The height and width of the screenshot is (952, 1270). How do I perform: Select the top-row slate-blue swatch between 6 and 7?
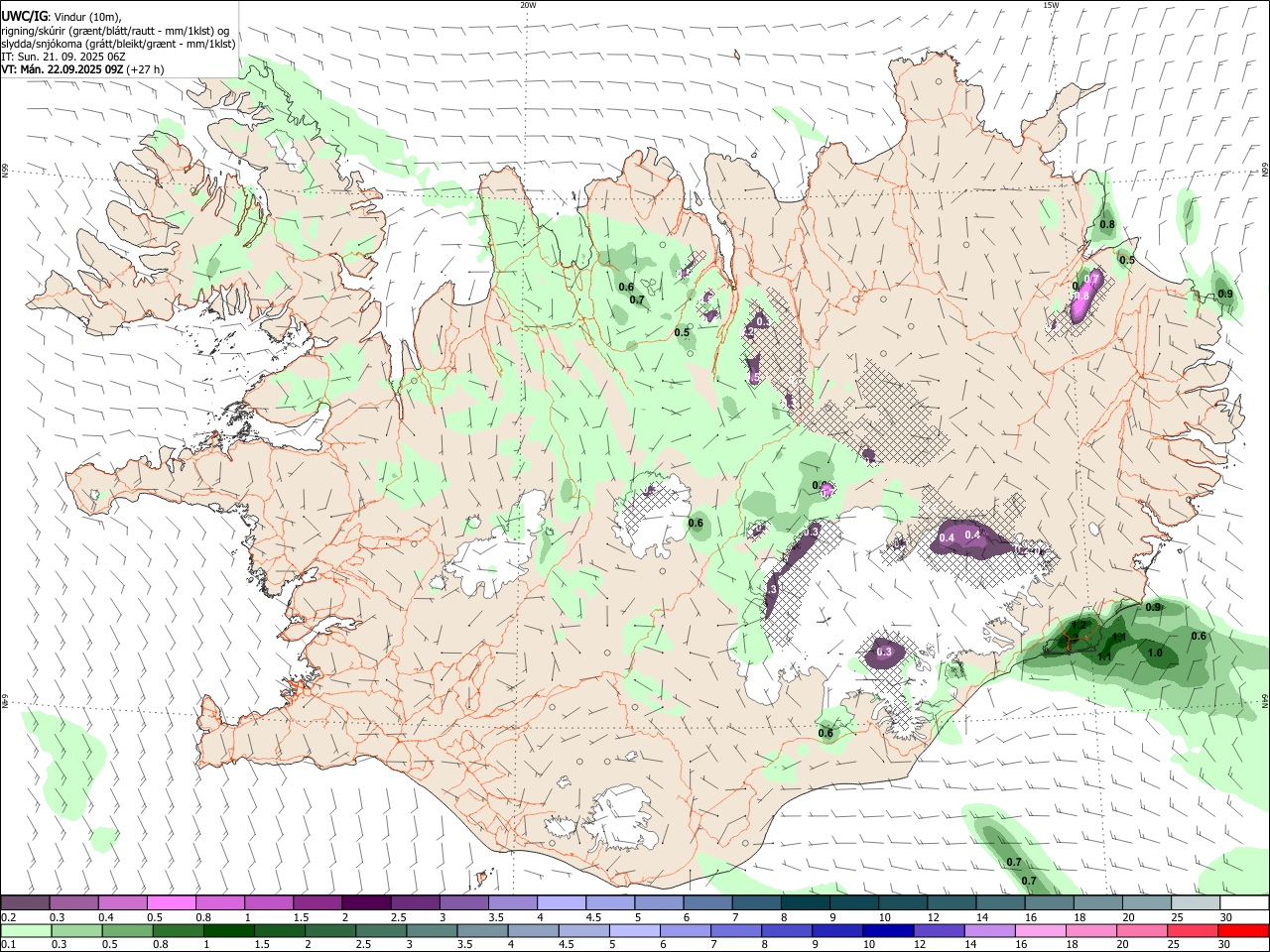(707, 902)
